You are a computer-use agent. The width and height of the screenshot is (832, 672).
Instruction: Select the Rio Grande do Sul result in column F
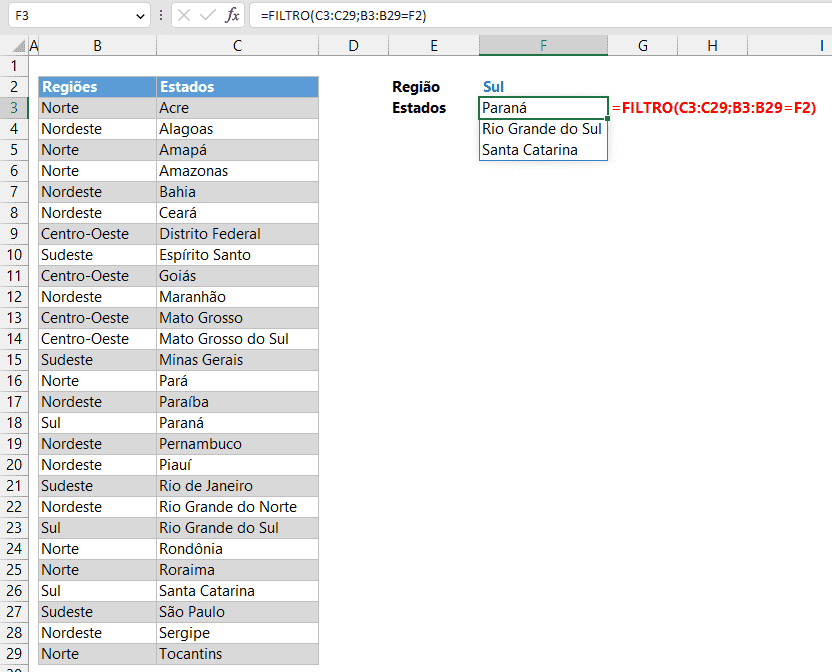[x=543, y=128]
